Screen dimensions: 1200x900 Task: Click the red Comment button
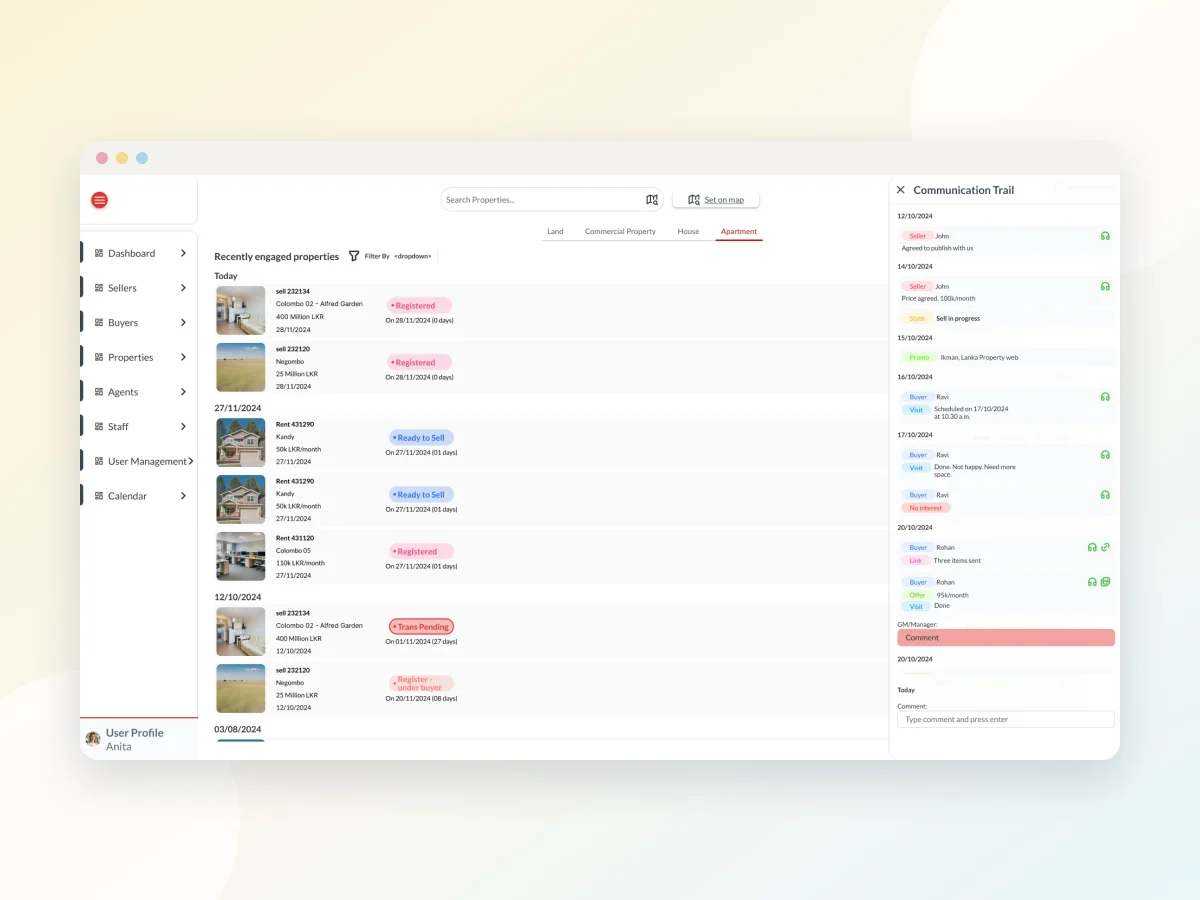1006,638
